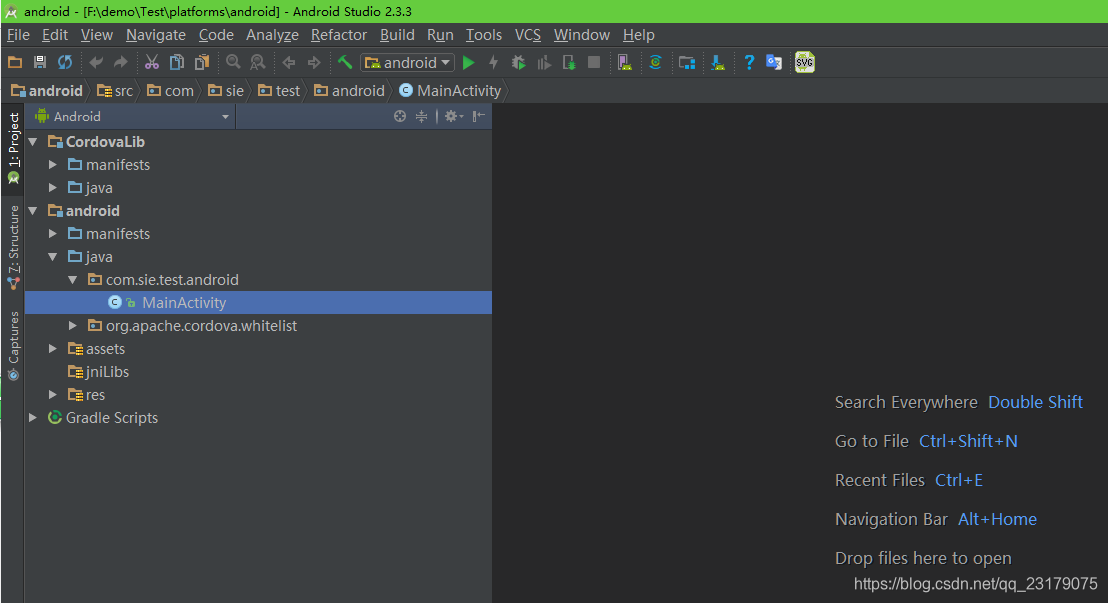
Task: Click the Cut scissors icon
Action: 152,63
